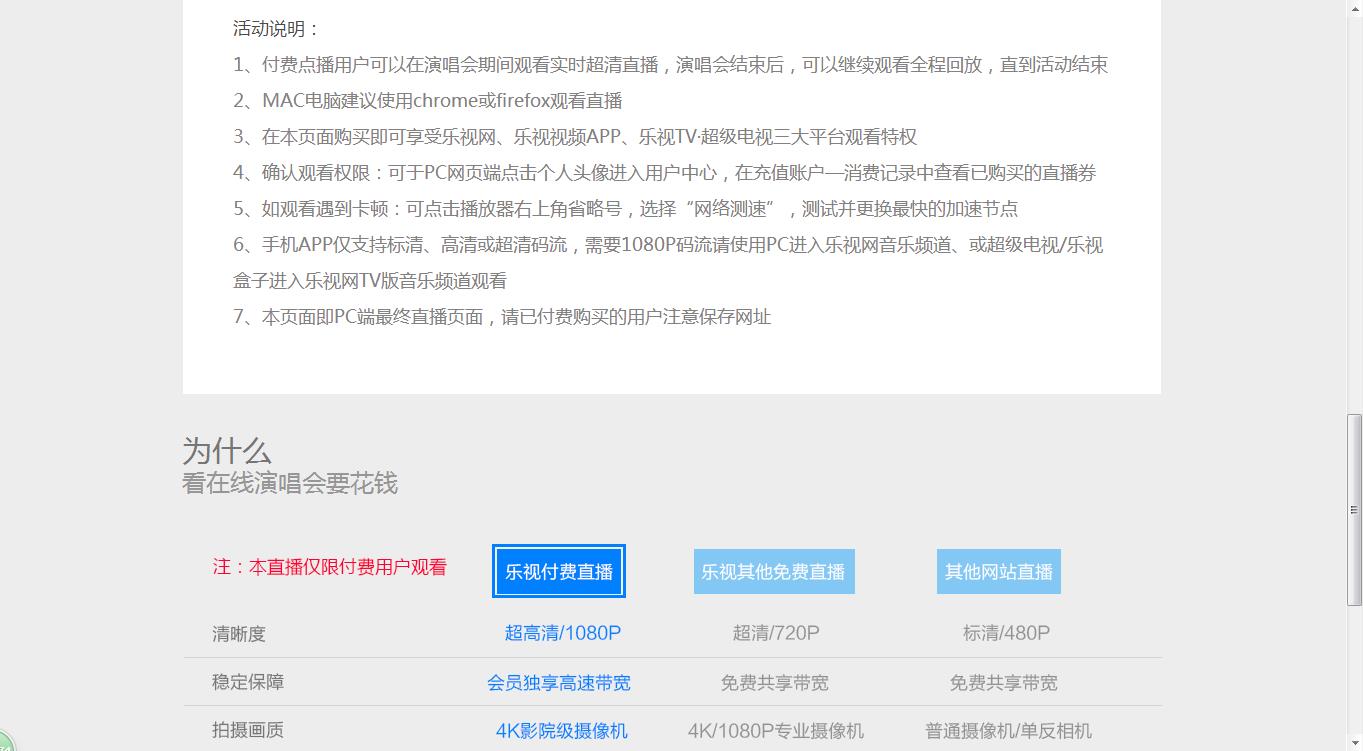Click the 稳定保障 row label

(x=248, y=682)
